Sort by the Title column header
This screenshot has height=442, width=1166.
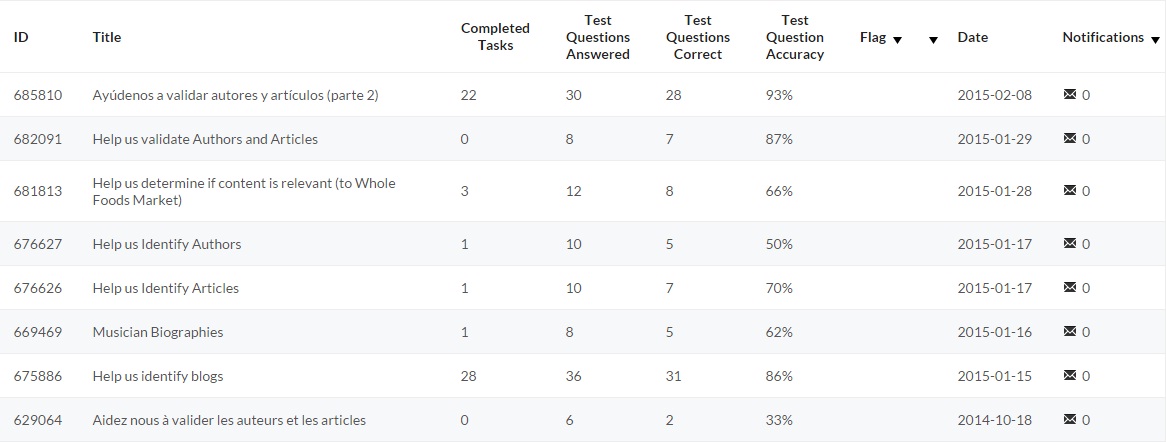coord(107,37)
